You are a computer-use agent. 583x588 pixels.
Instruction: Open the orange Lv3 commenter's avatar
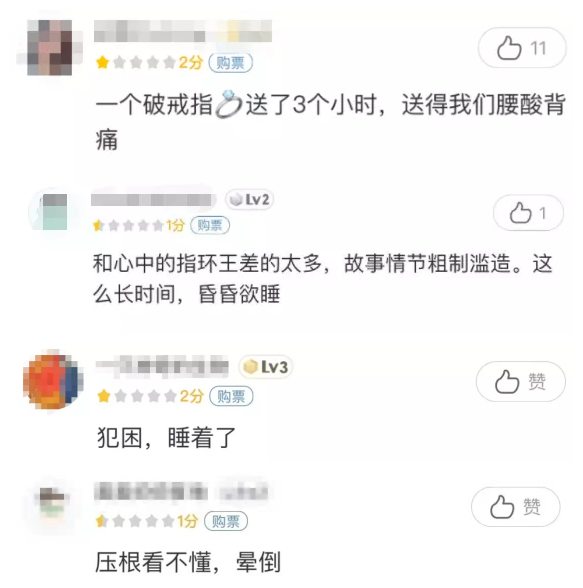click(x=53, y=379)
